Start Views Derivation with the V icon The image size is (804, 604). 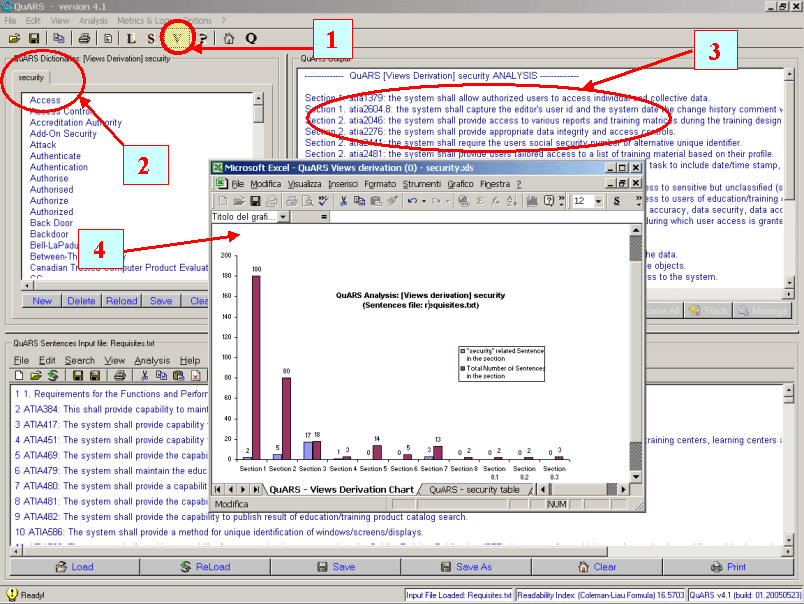point(177,38)
